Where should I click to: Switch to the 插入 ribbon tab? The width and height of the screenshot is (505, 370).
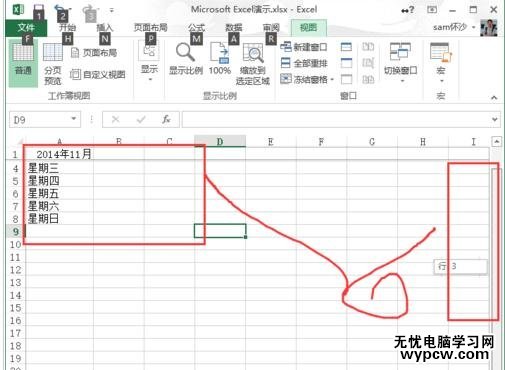pos(105,28)
